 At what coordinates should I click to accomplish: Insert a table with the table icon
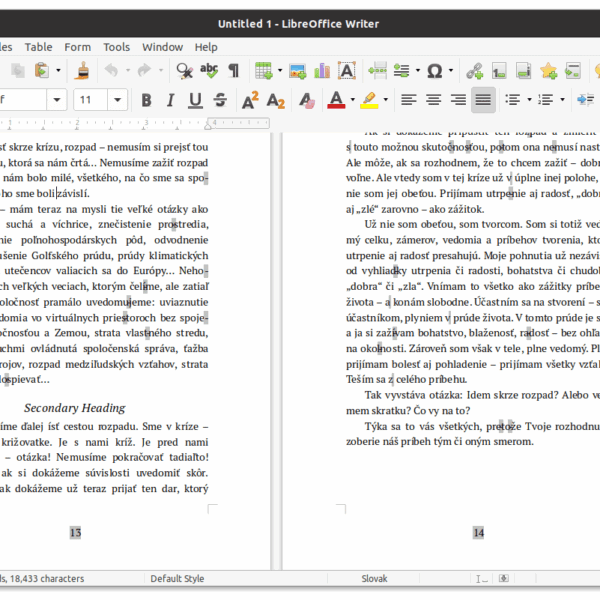click(x=264, y=71)
